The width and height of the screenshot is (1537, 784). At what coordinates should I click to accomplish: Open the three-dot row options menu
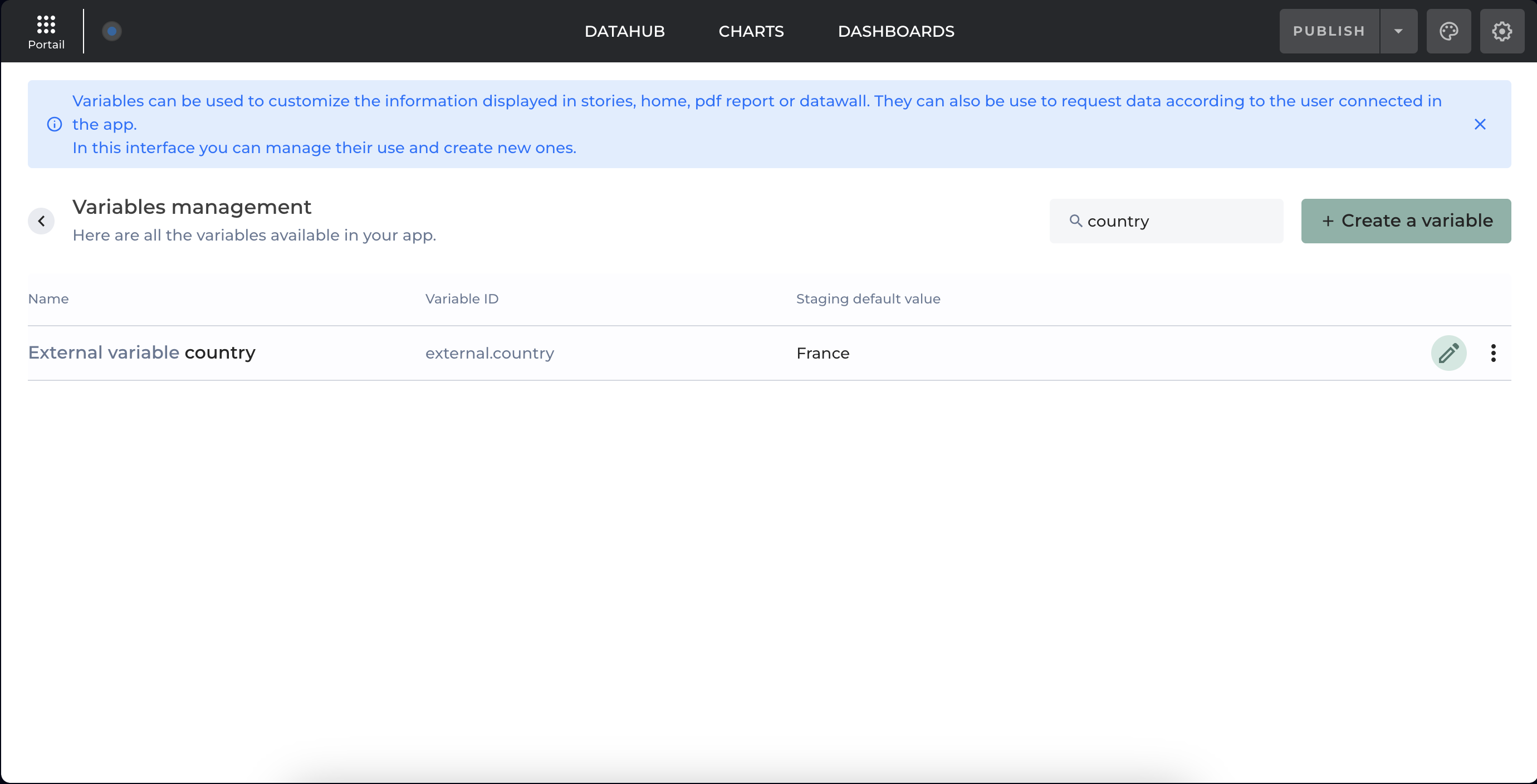pos(1493,353)
